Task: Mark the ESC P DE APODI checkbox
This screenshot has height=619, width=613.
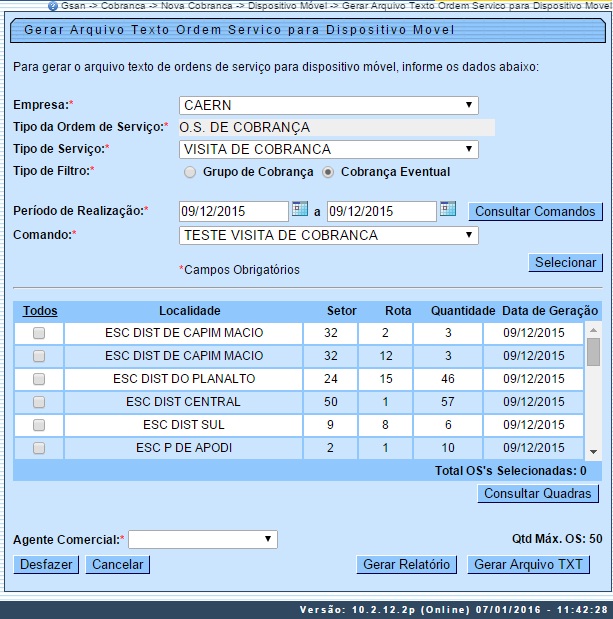Action: click(x=39, y=448)
